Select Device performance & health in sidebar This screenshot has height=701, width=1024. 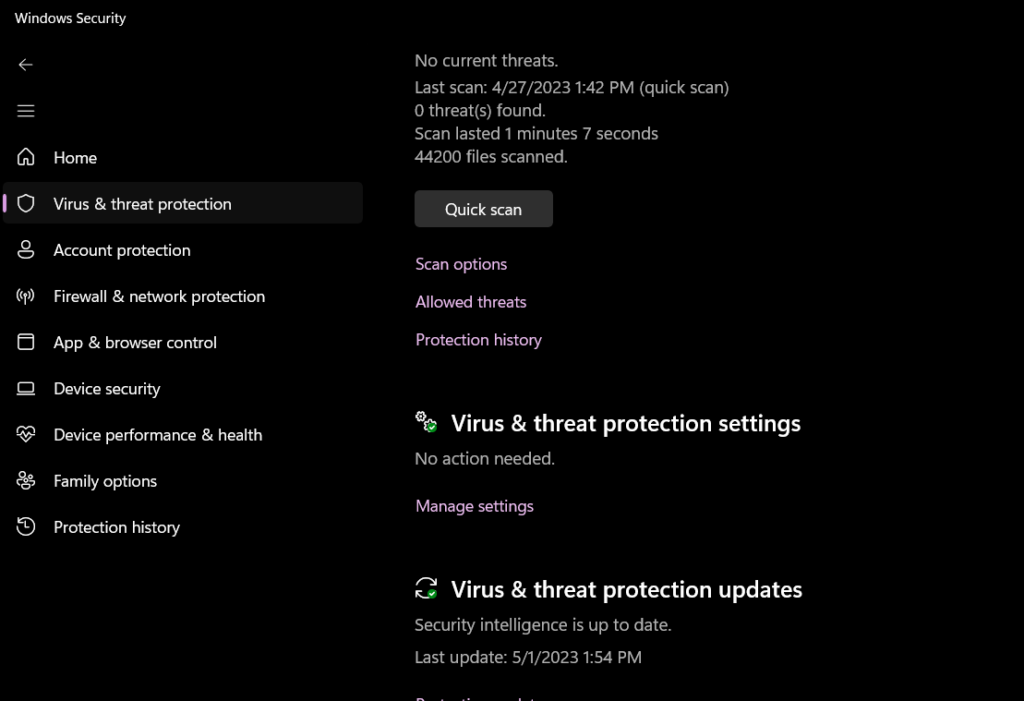click(158, 435)
